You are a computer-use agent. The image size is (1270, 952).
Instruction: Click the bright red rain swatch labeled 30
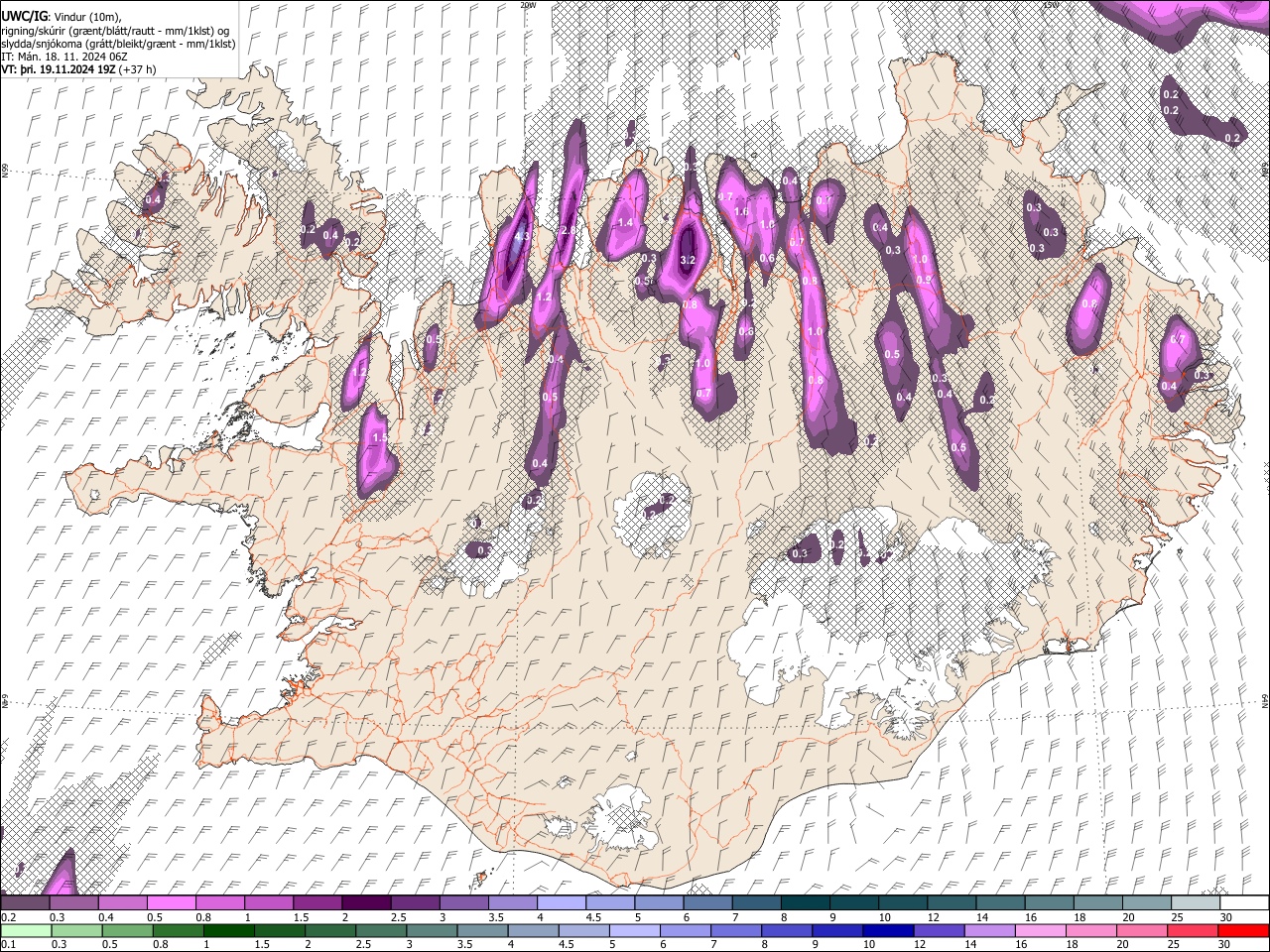tap(1243, 930)
